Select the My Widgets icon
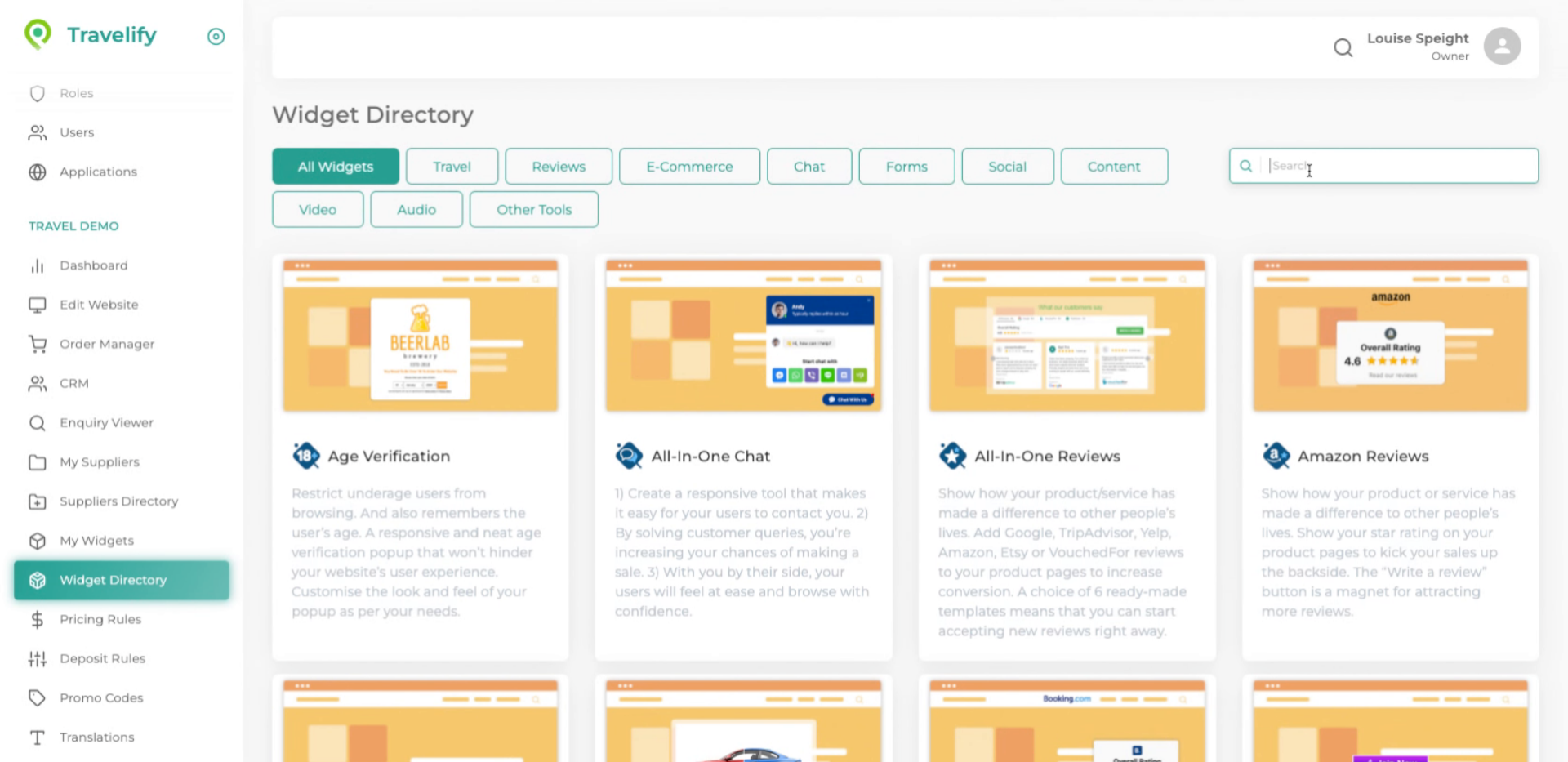This screenshot has width=1568, height=762. point(38,541)
